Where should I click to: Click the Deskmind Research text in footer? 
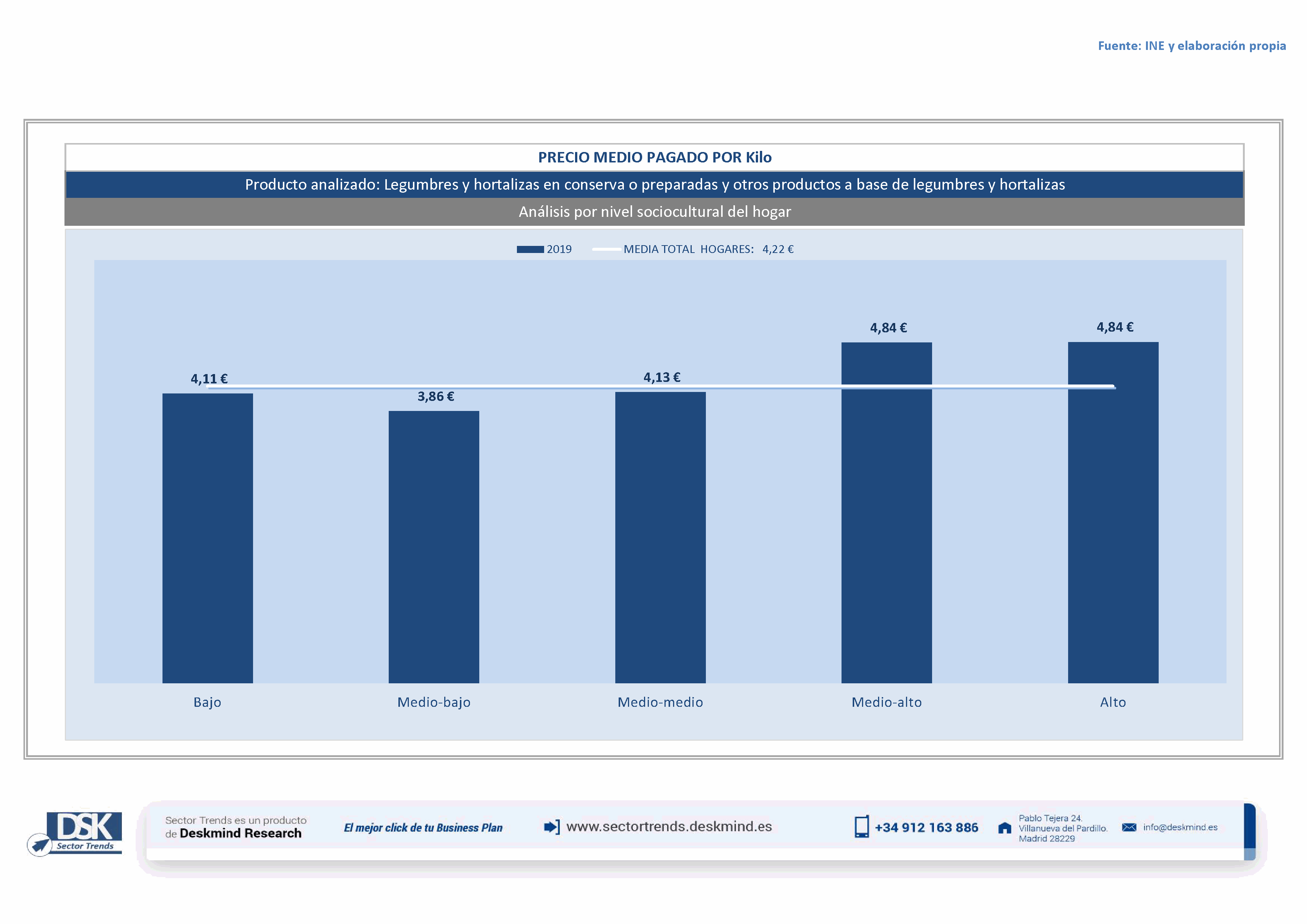click(x=240, y=833)
